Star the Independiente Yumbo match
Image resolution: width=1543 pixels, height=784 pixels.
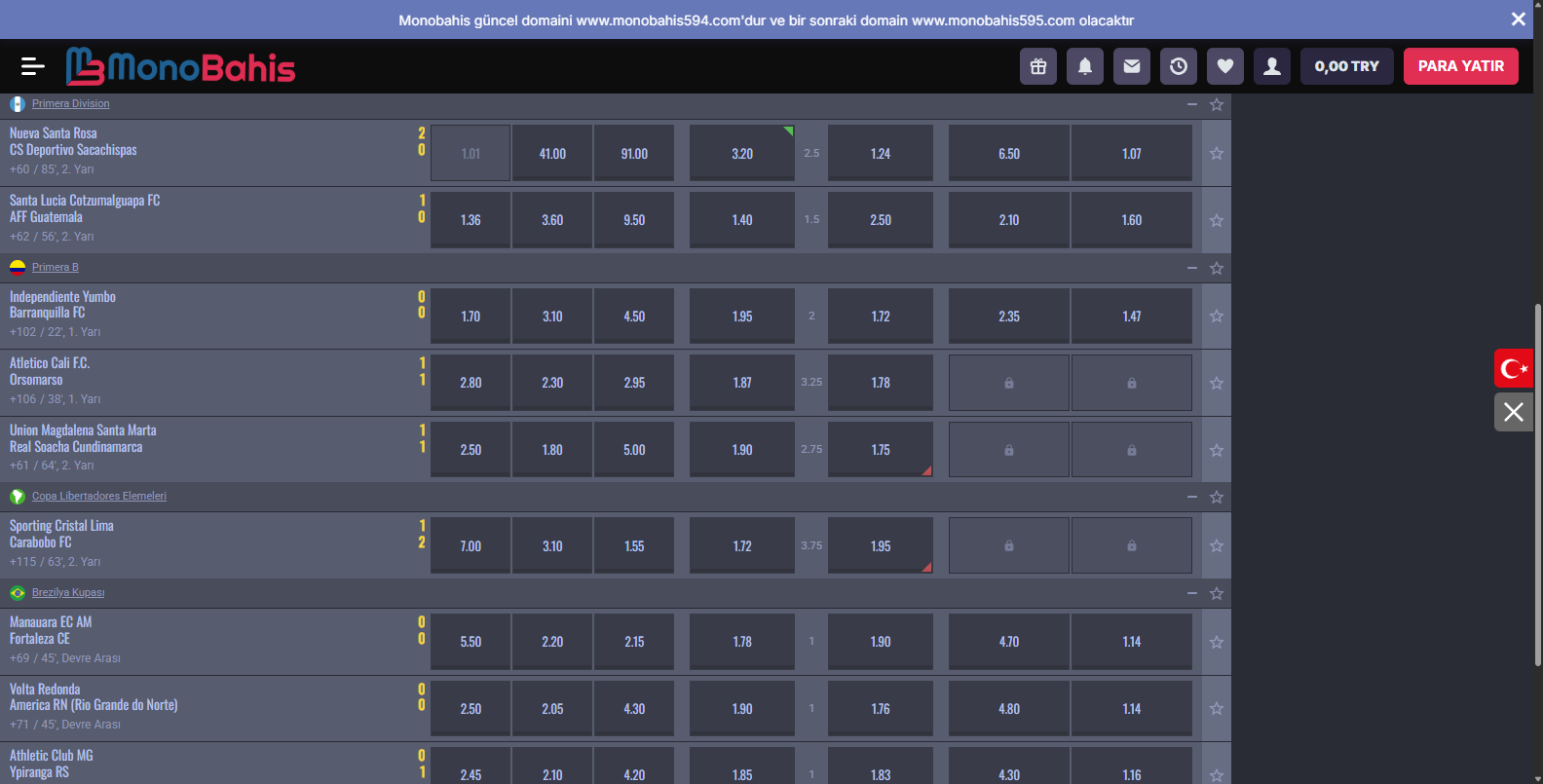pos(1217,317)
